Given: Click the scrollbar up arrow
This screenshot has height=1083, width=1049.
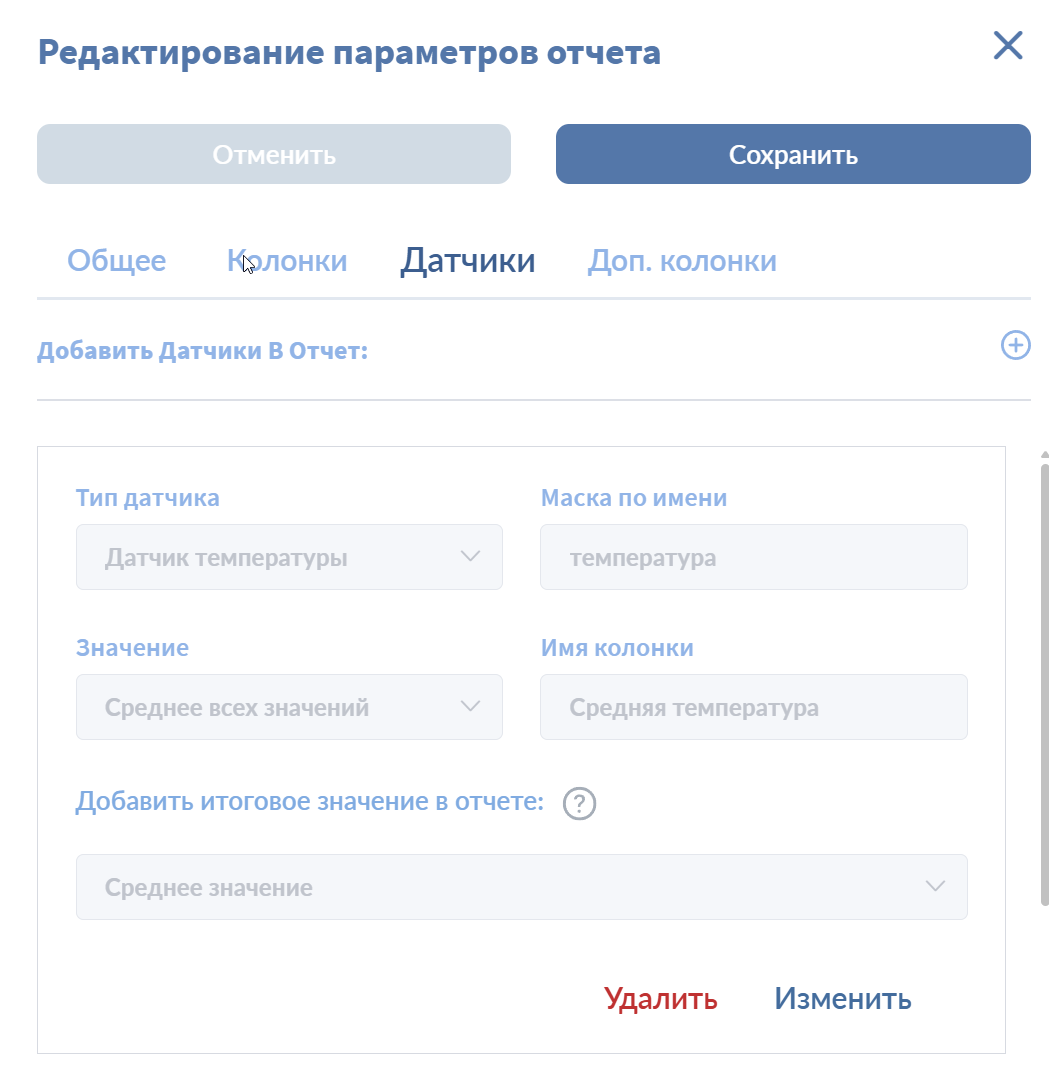Looking at the screenshot, I should pos(1043,455).
